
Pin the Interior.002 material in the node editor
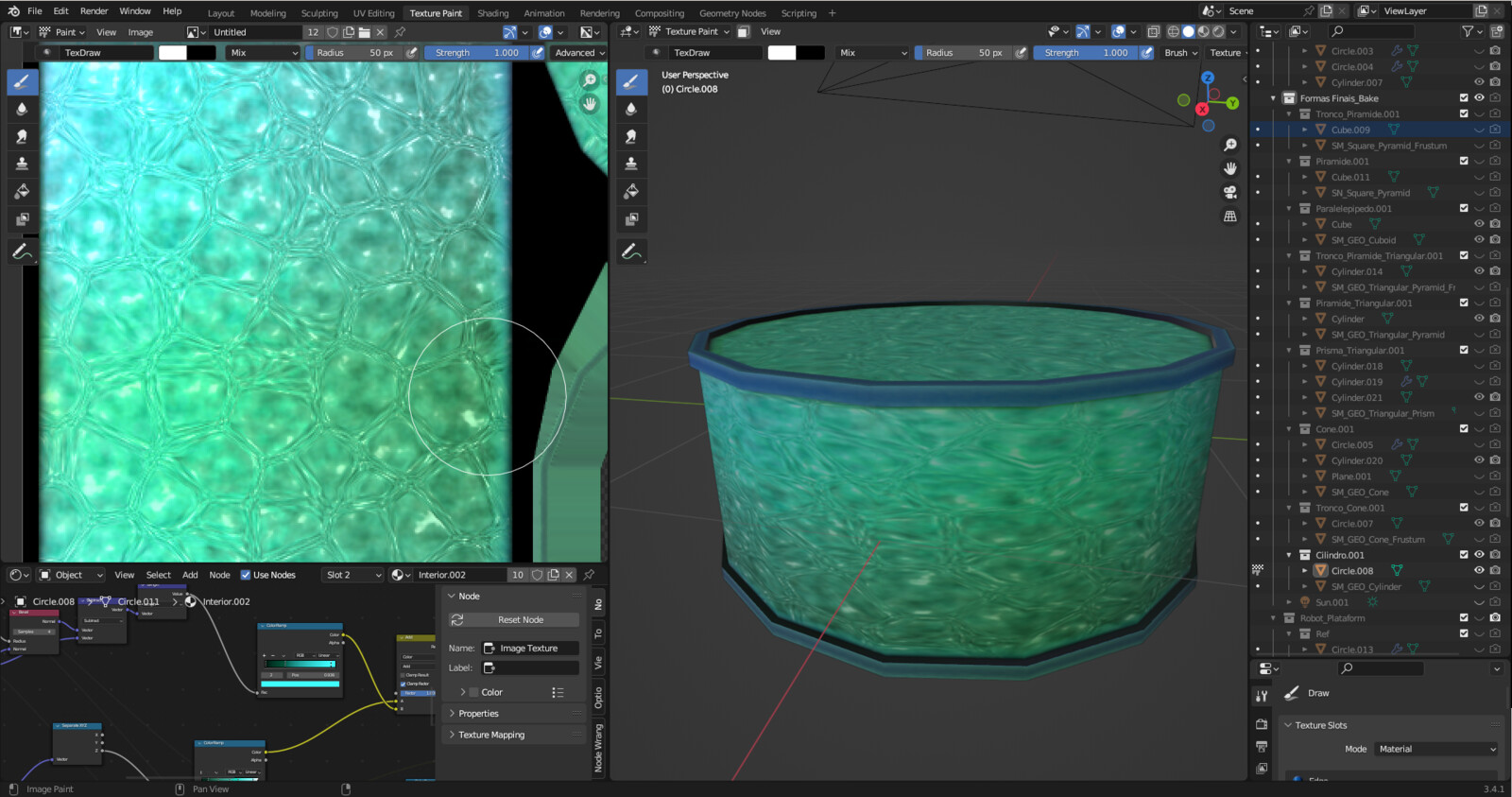tap(589, 575)
